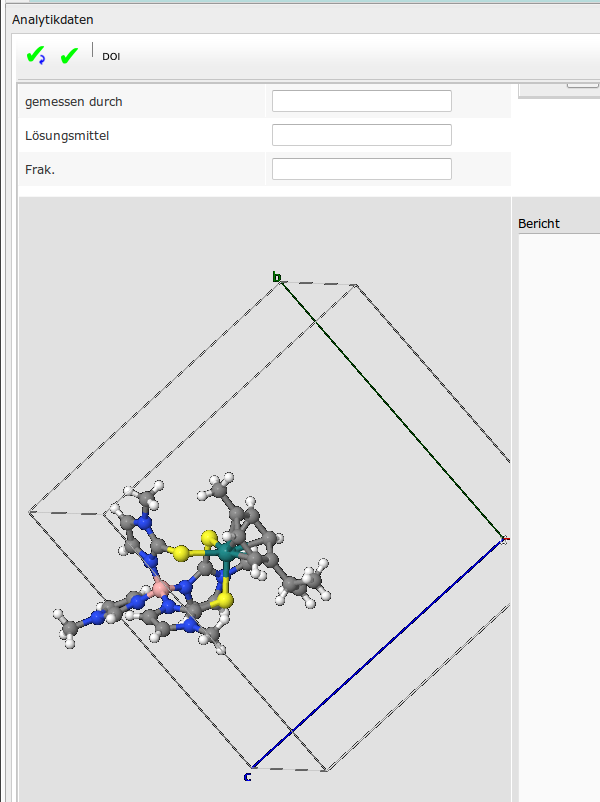Click the empty Bericht text area

coord(557,500)
